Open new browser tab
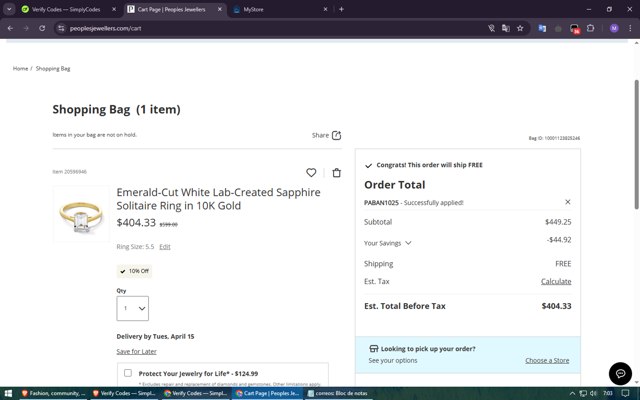 pos(341,9)
